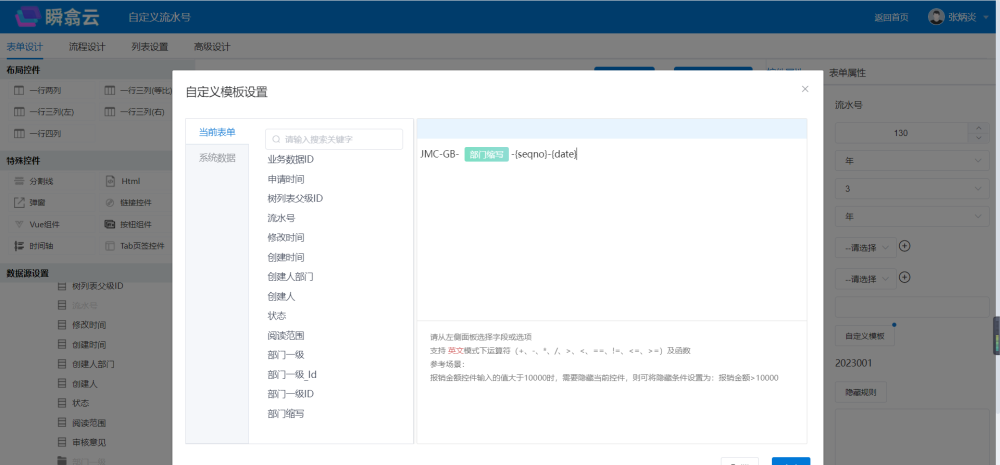Viewport: 1000px width, 465px height.
Task: Close the 自定义模板设置 dialog
Action: [805, 89]
